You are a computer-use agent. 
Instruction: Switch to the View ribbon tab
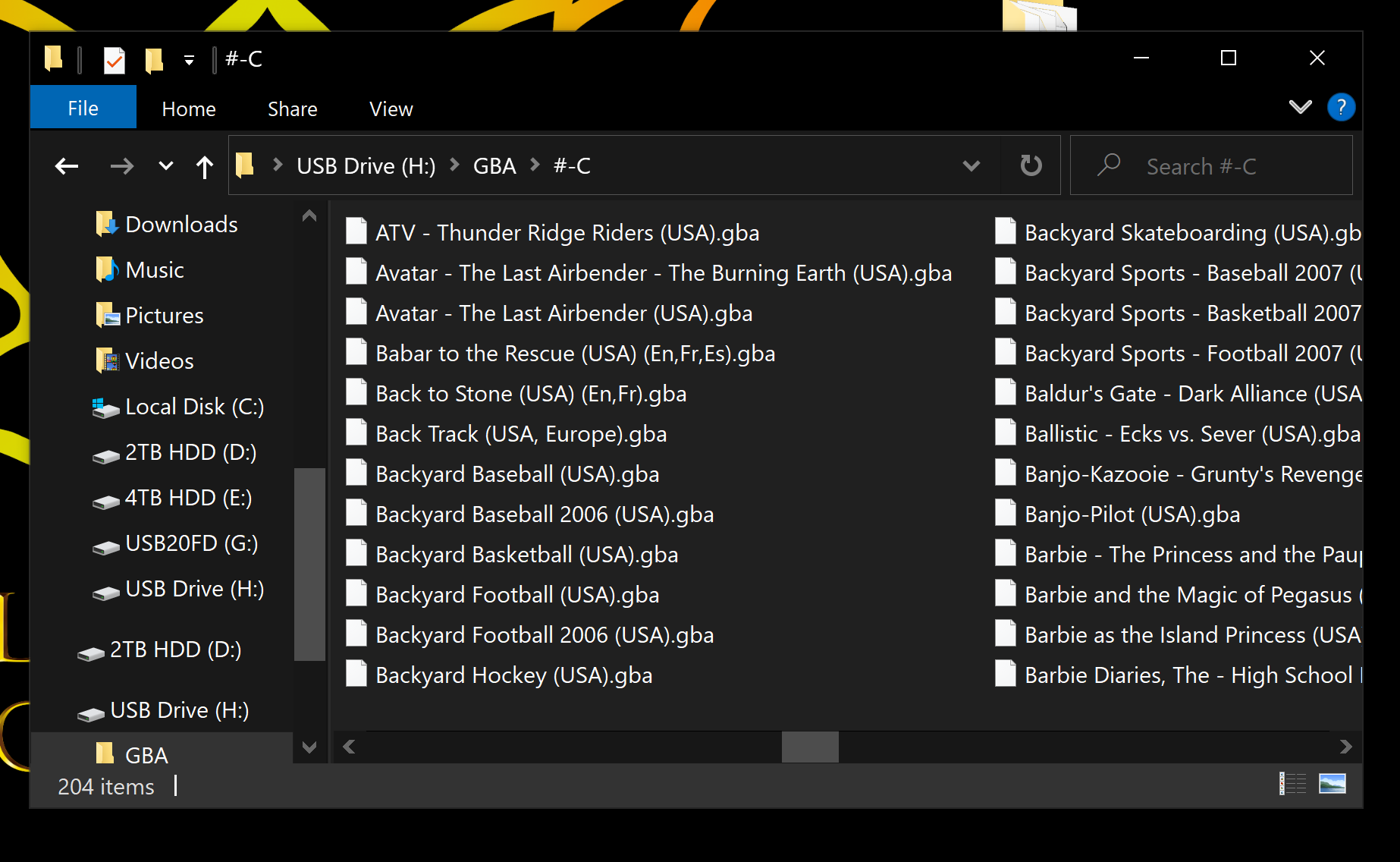coord(391,109)
